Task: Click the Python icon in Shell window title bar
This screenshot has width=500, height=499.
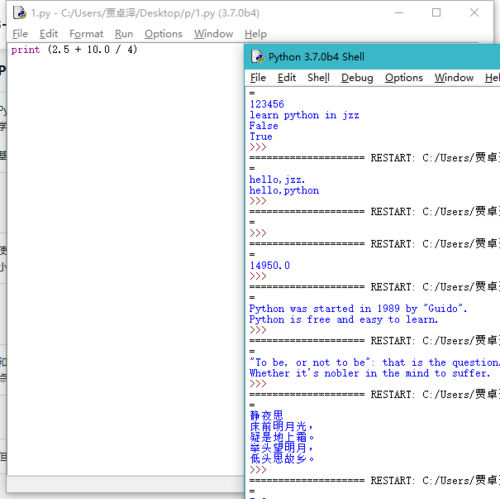Action: coord(257,57)
